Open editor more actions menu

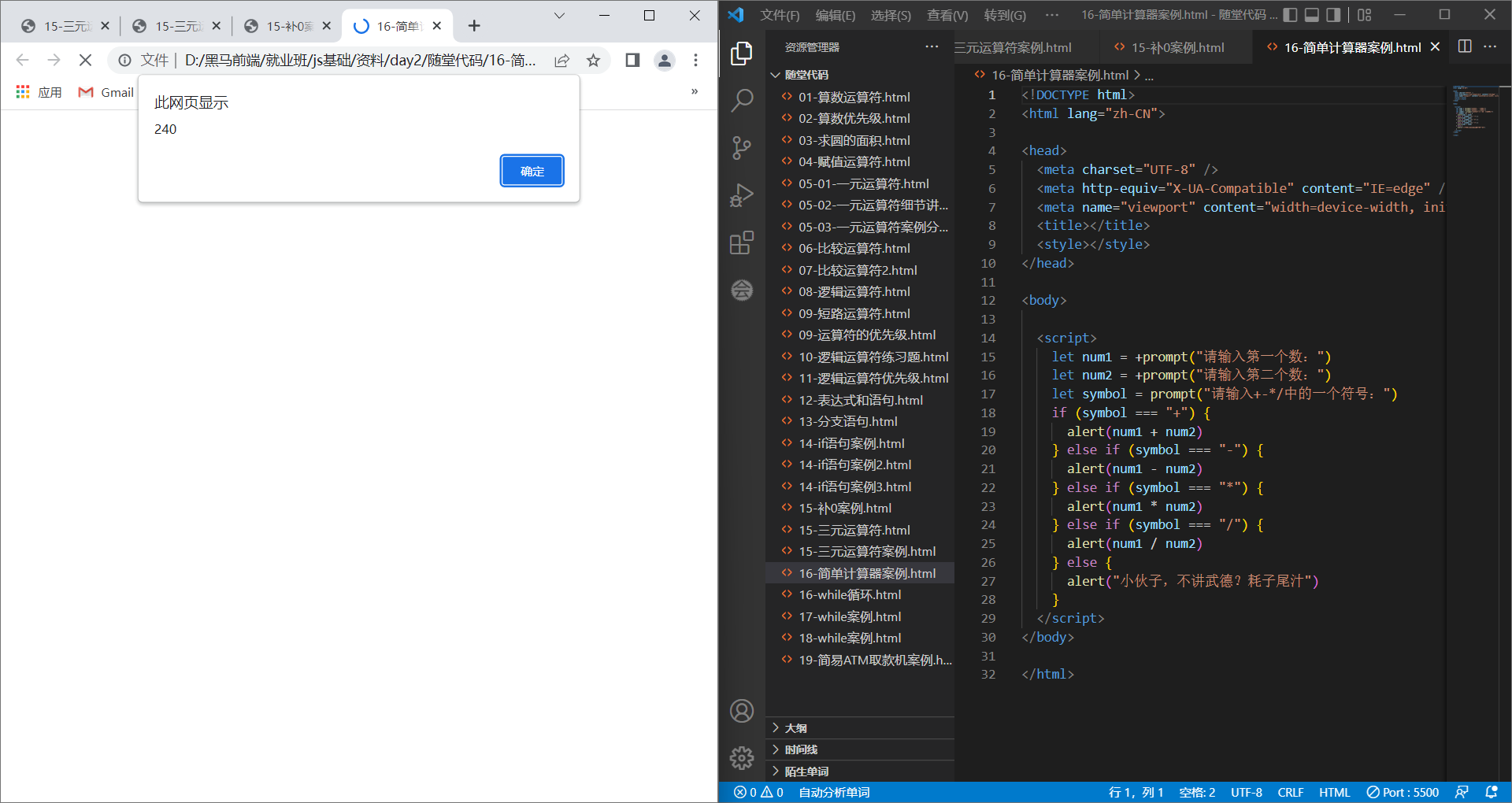click(1490, 46)
